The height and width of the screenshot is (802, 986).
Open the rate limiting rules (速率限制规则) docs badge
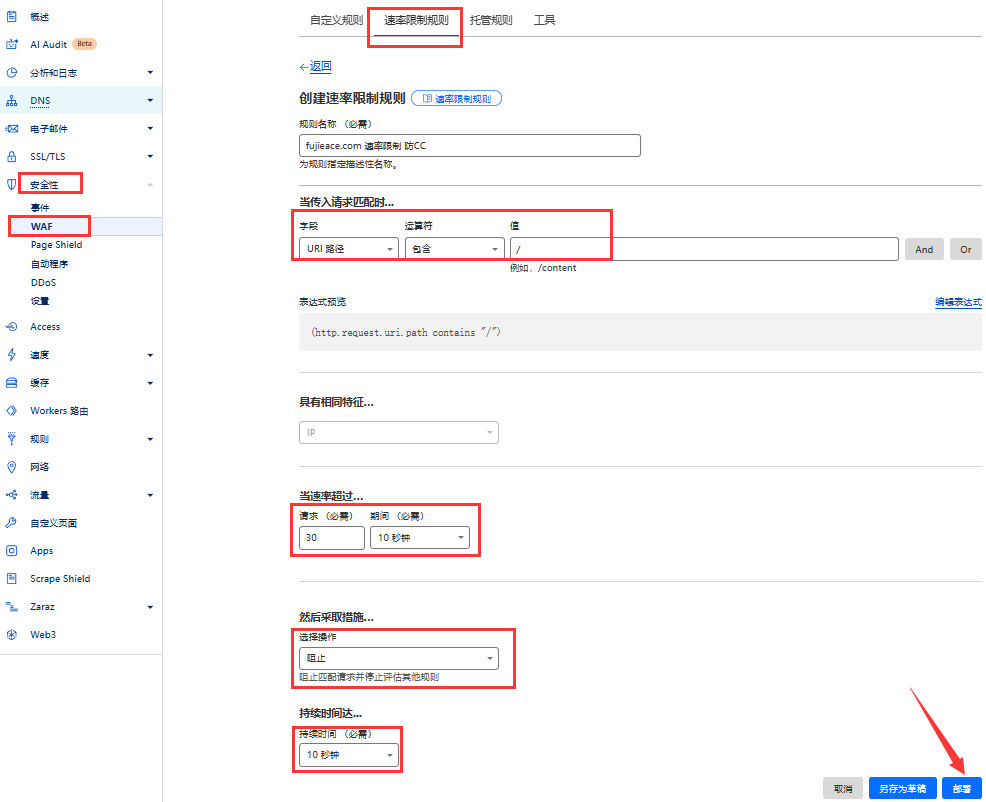[x=457, y=99]
